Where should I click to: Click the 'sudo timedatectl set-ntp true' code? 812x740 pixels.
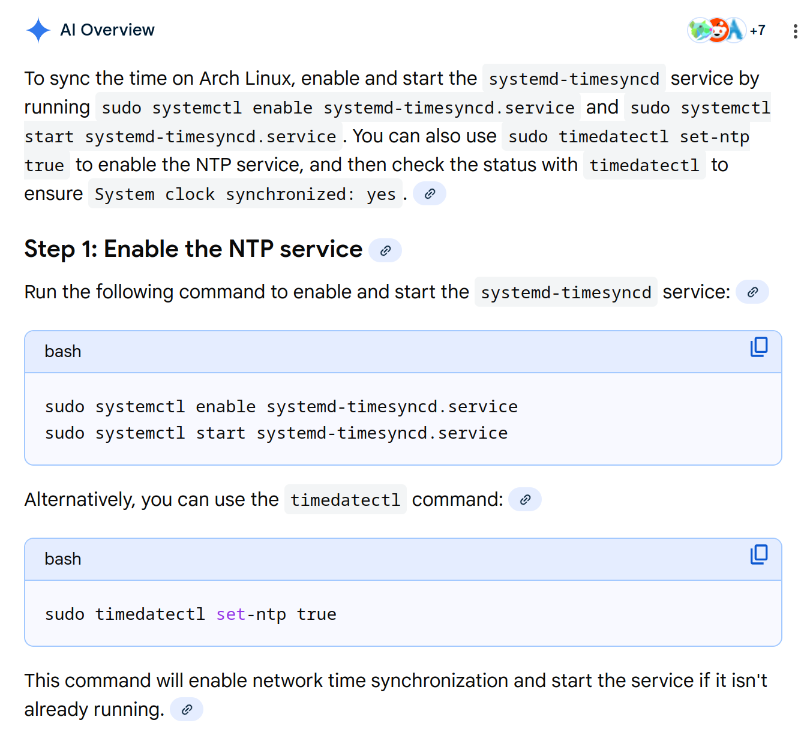click(x=190, y=614)
